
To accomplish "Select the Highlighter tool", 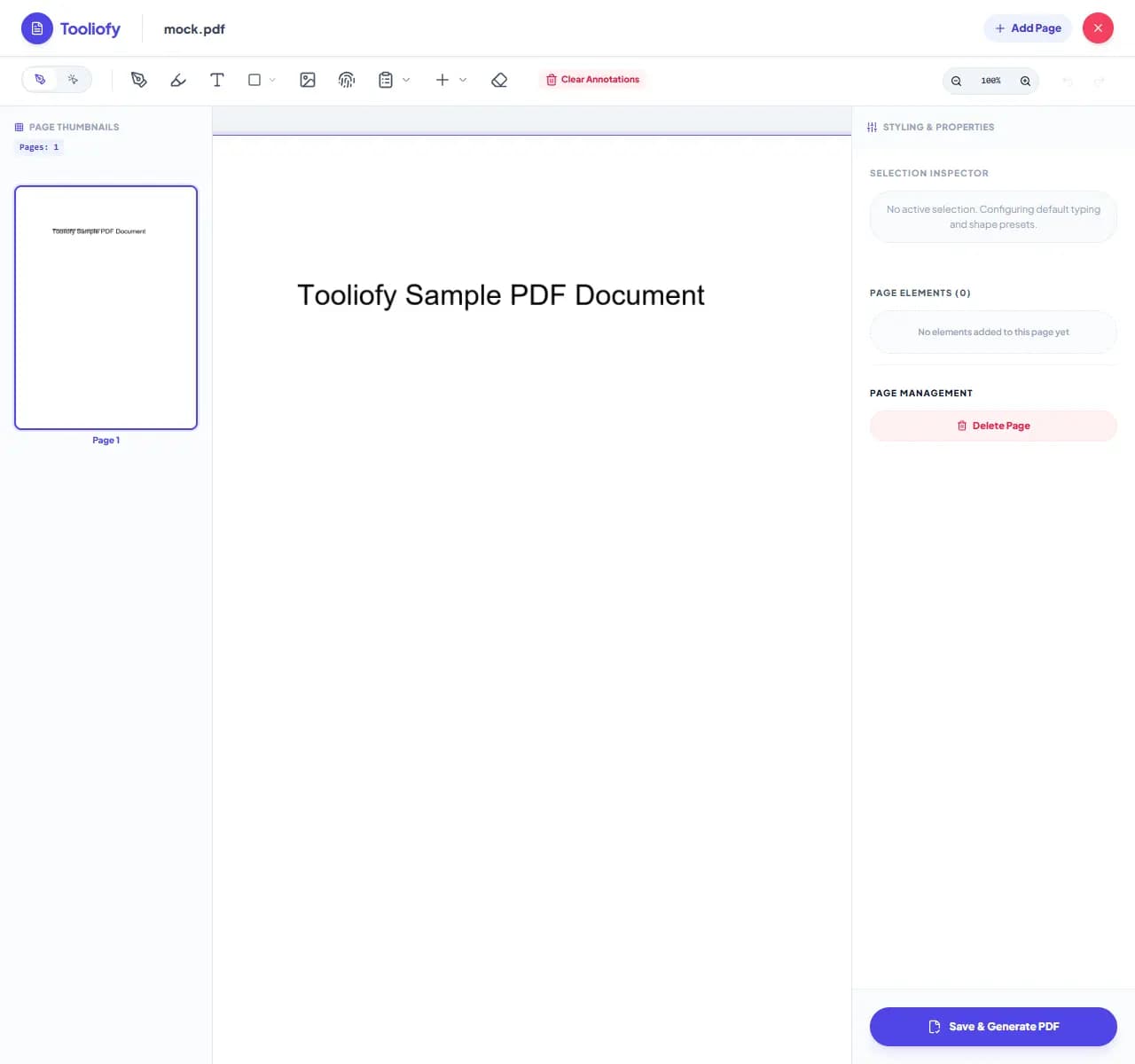I will click(178, 80).
